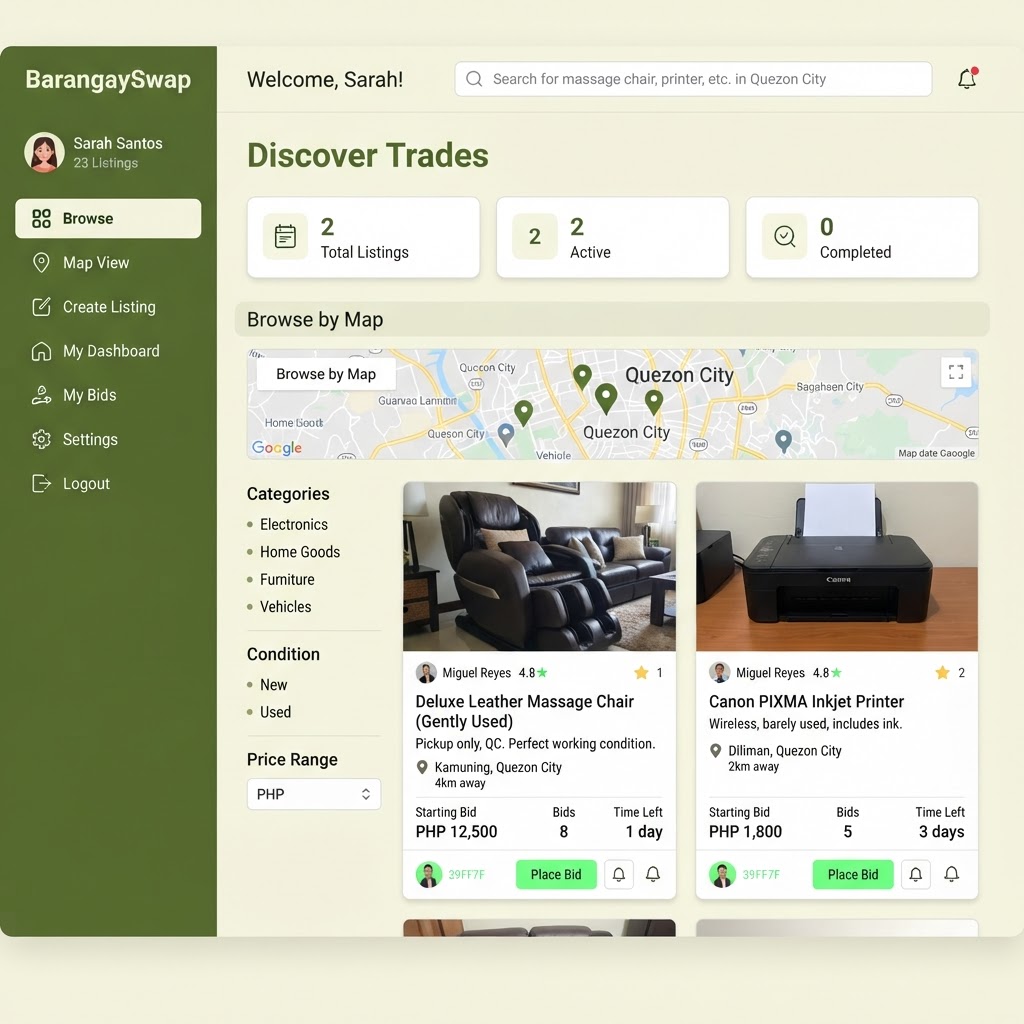The height and width of the screenshot is (1024, 1024).
Task: Click the BarangaySwap logo
Action: (x=108, y=80)
